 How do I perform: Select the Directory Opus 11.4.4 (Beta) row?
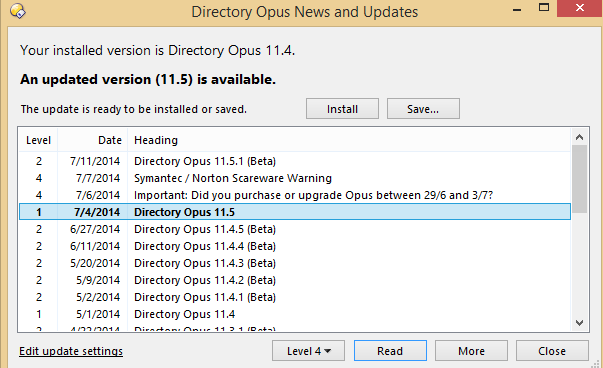[295, 246]
